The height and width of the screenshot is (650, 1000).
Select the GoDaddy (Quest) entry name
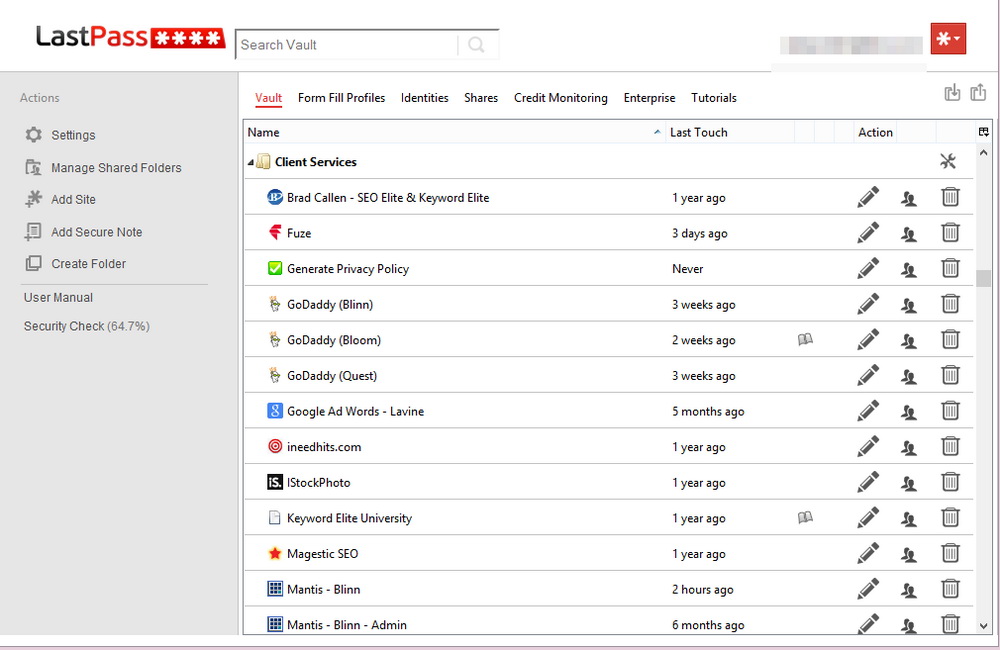pos(332,376)
